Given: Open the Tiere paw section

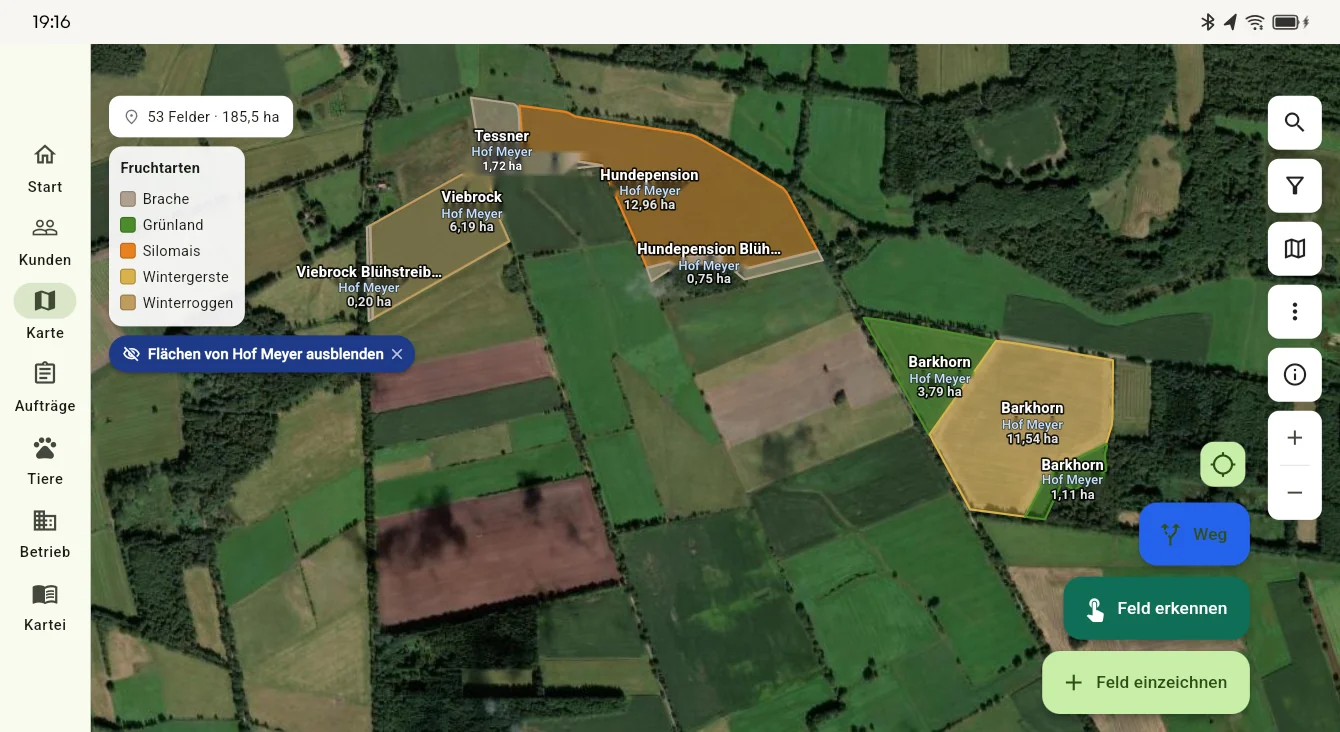Looking at the screenshot, I should tap(45, 460).
